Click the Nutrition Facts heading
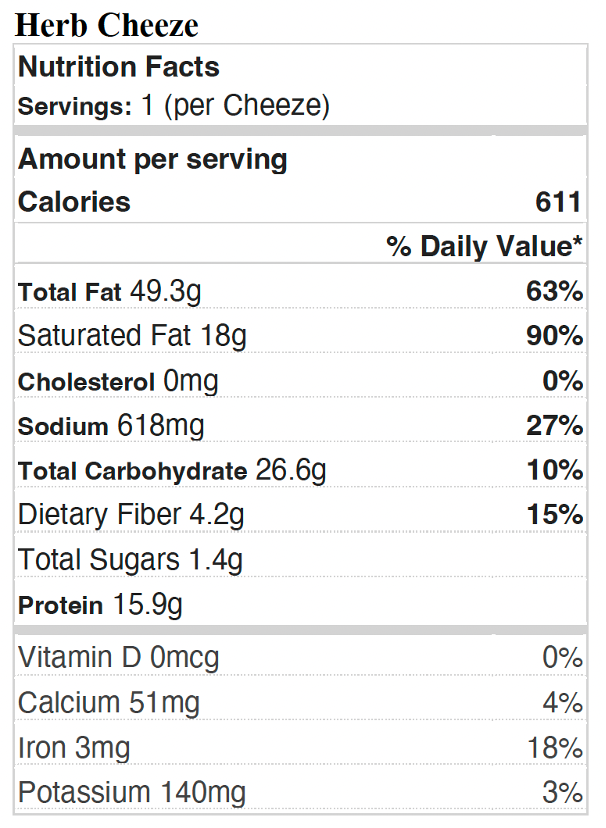Image resolution: width=606 pixels, height=828 pixels. click(119, 67)
